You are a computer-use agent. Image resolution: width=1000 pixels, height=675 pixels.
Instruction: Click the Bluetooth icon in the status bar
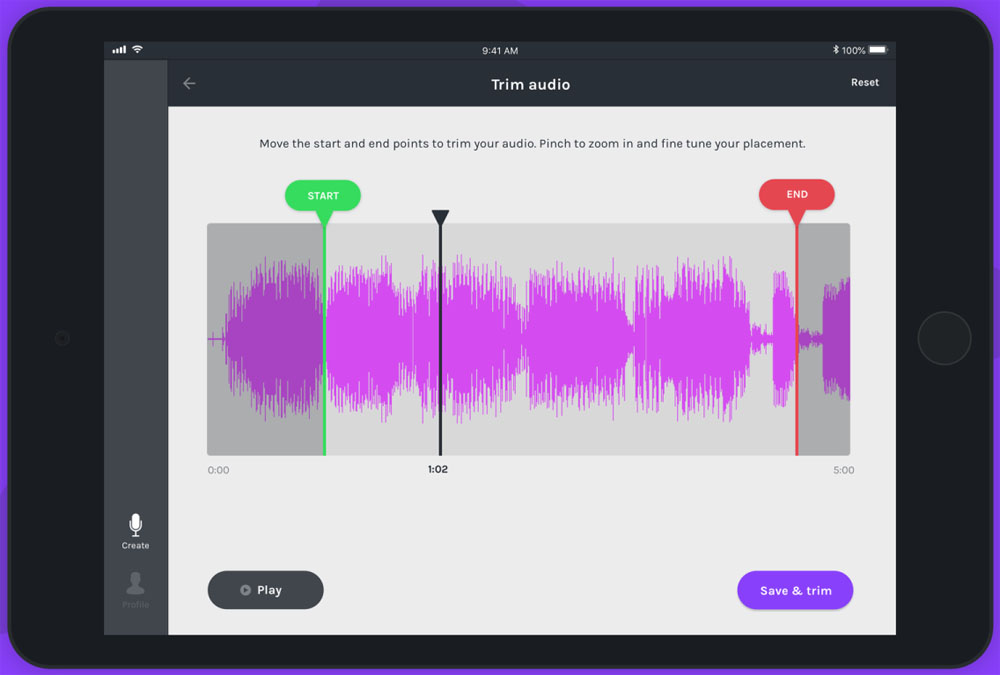tap(836, 50)
